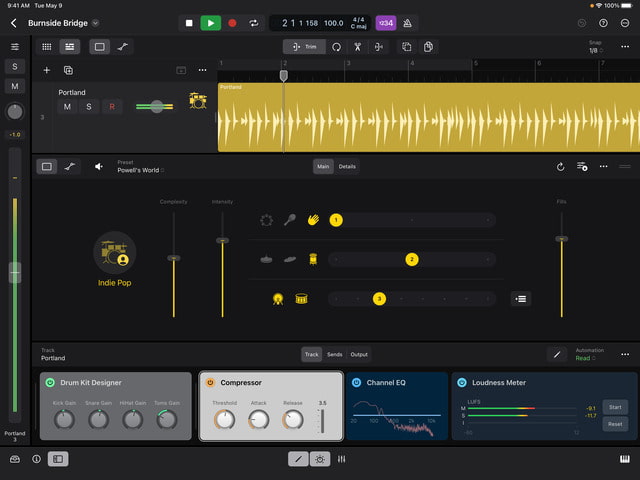The height and width of the screenshot is (480, 640).
Task: Switch to the Sends tab
Action: pos(335,354)
